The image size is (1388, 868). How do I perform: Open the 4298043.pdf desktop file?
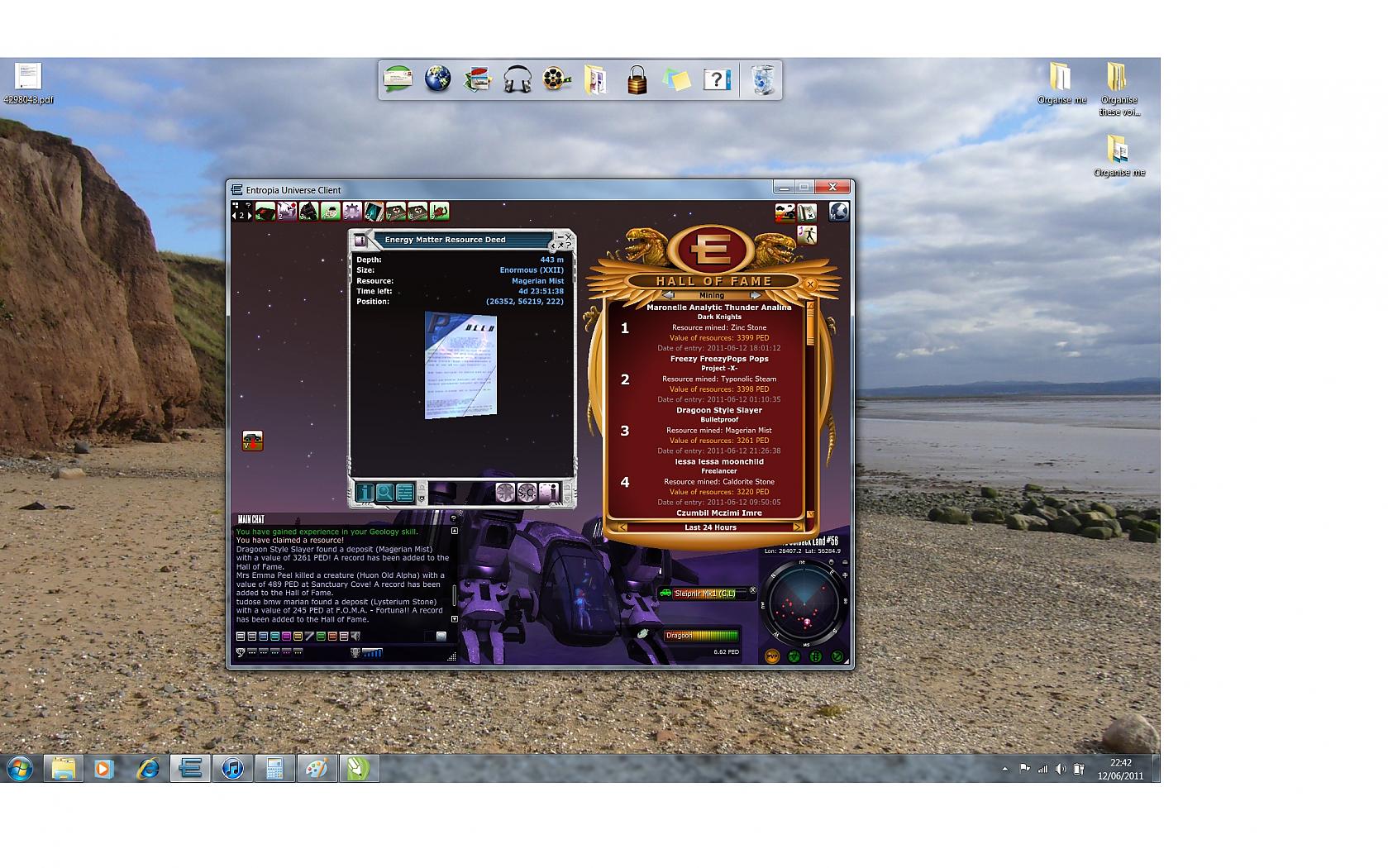click(28, 83)
